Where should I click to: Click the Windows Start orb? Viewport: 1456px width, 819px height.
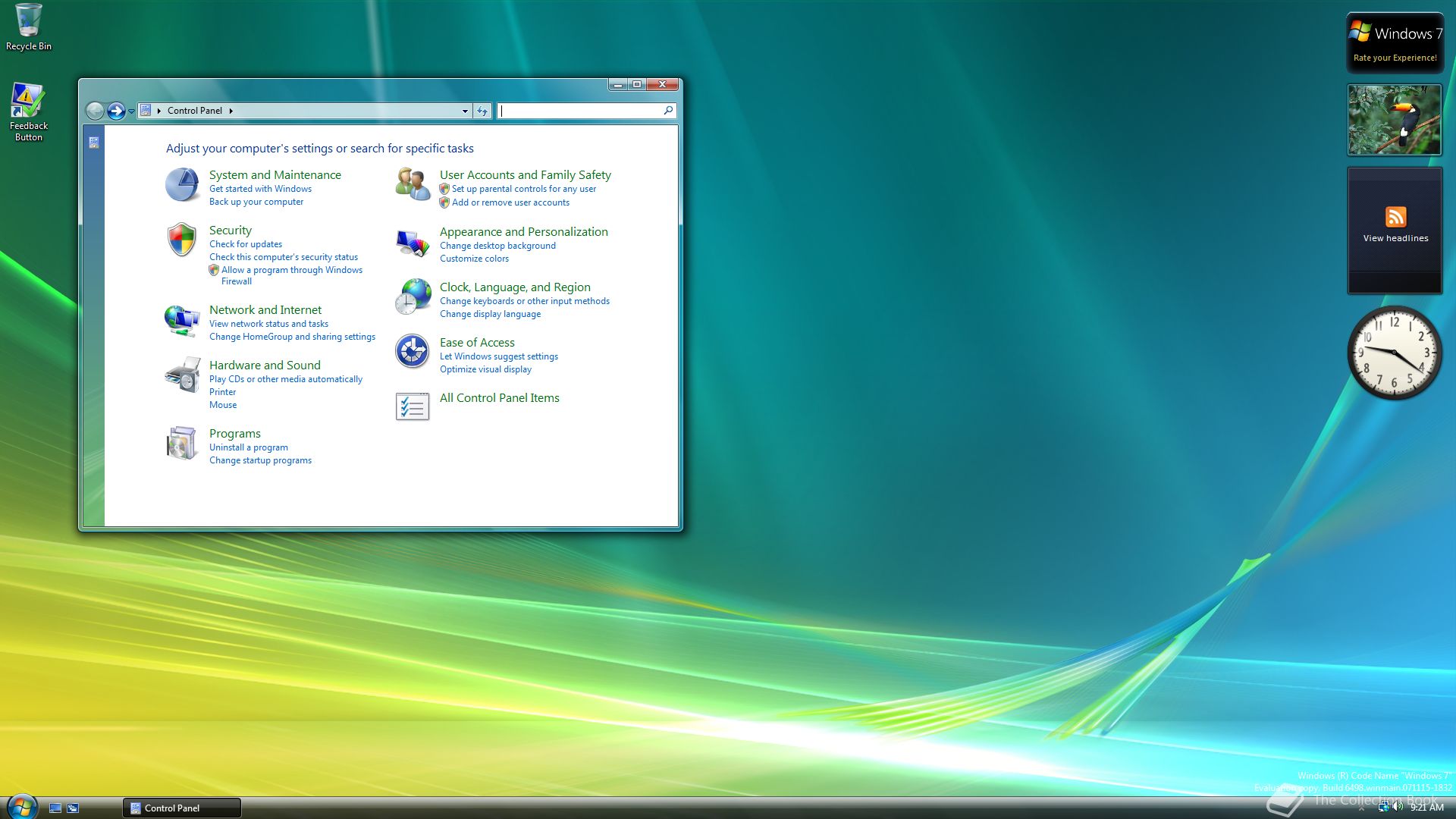tap(21, 807)
